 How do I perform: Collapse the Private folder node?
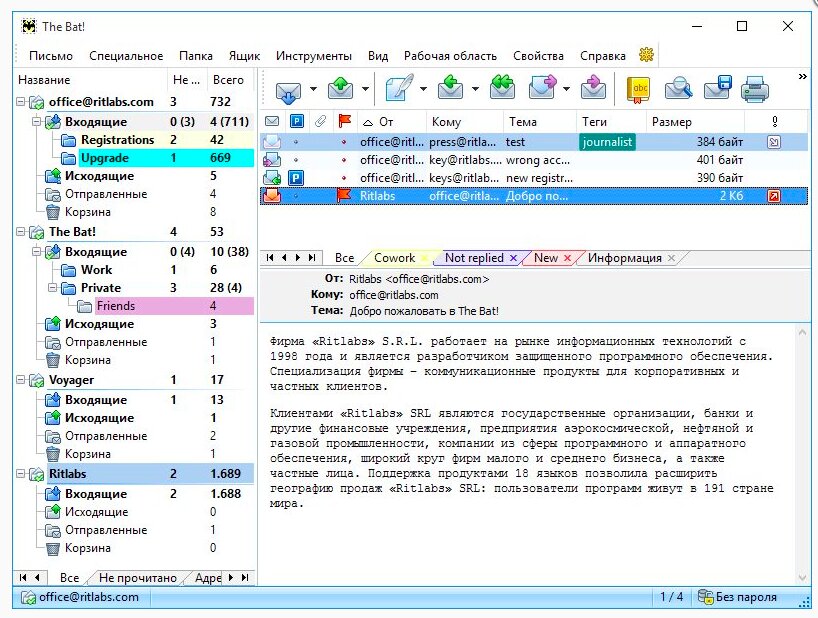pos(53,288)
